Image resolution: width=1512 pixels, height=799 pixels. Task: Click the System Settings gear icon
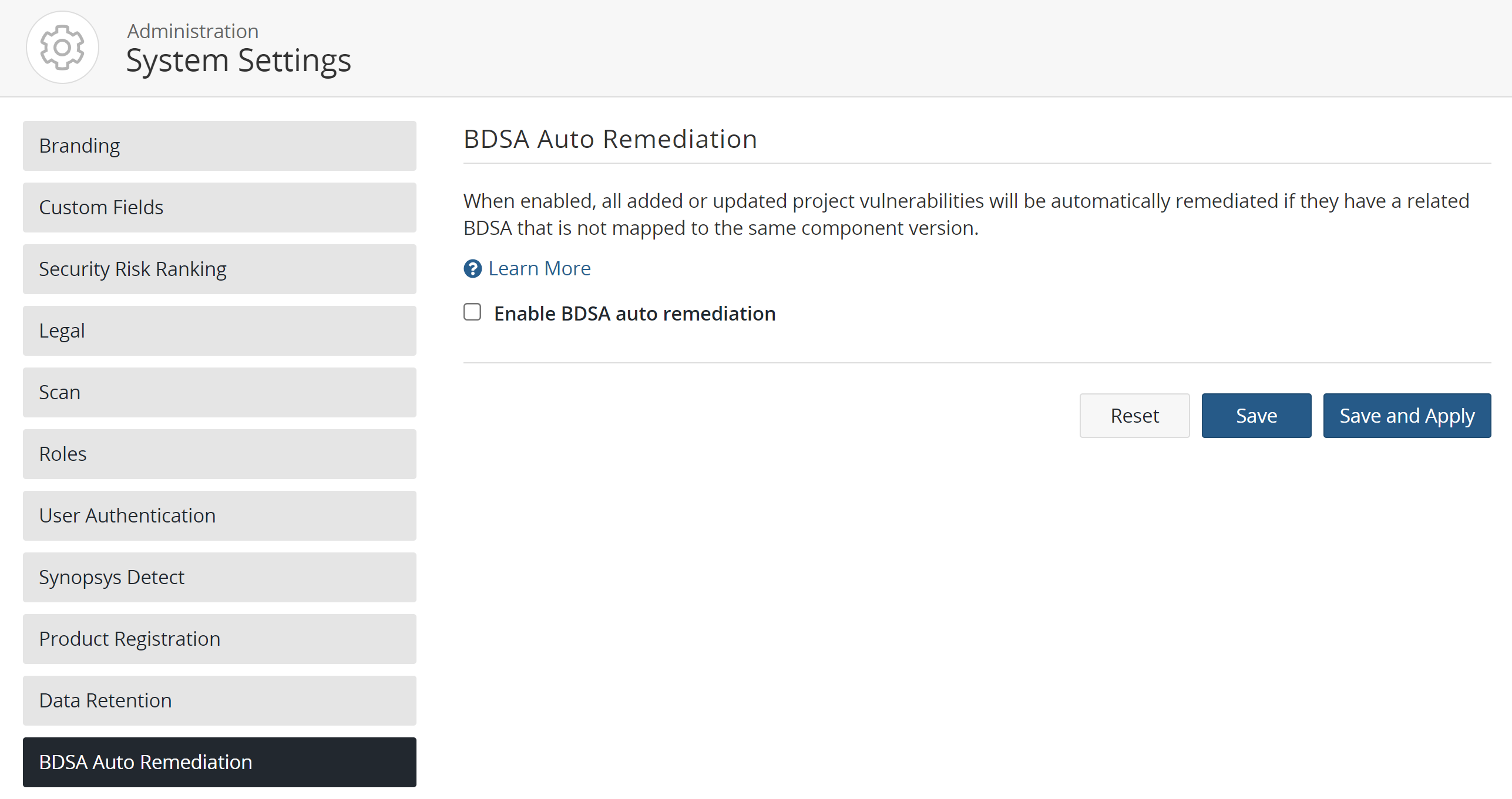[x=62, y=47]
